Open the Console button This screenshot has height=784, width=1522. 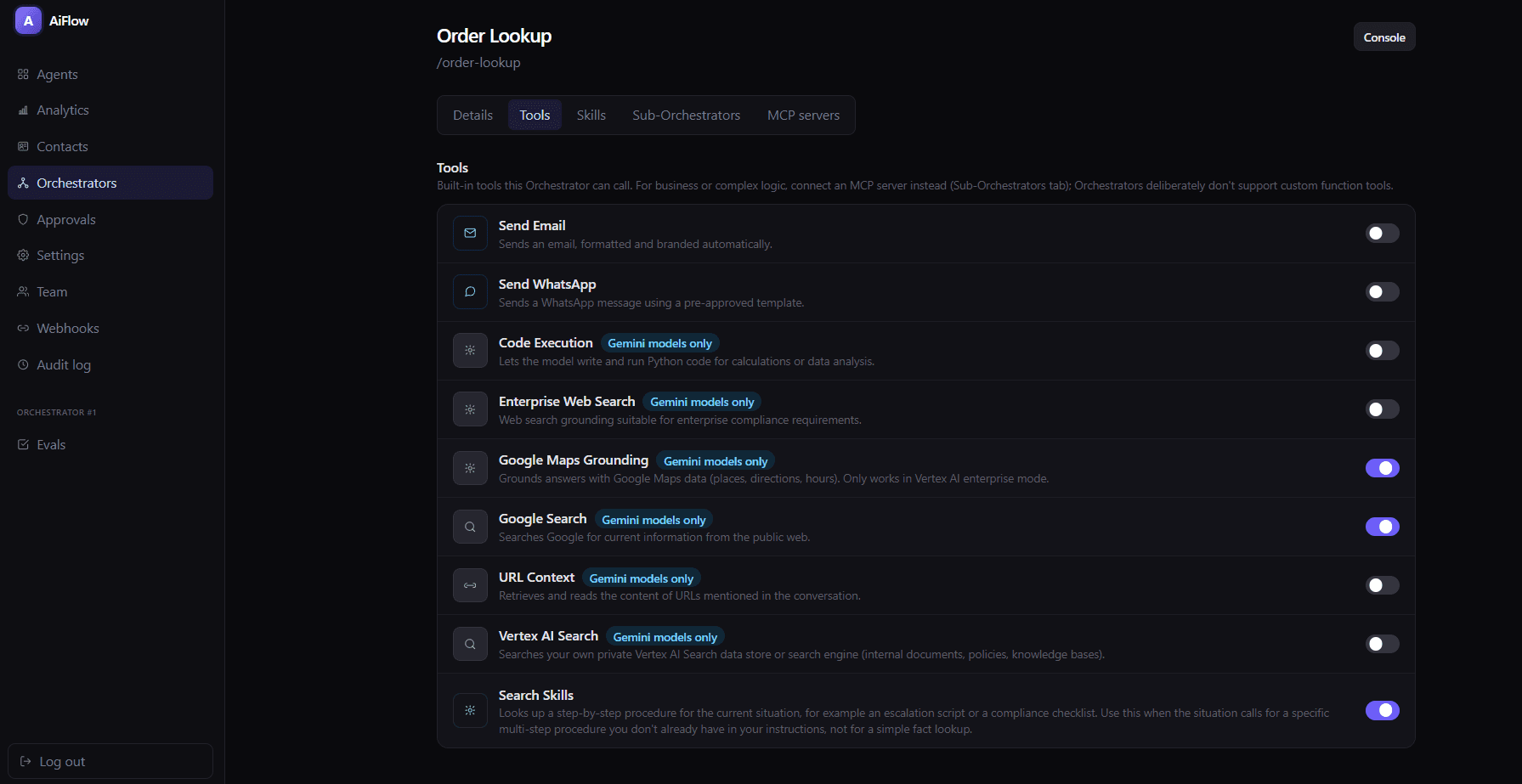1384,37
